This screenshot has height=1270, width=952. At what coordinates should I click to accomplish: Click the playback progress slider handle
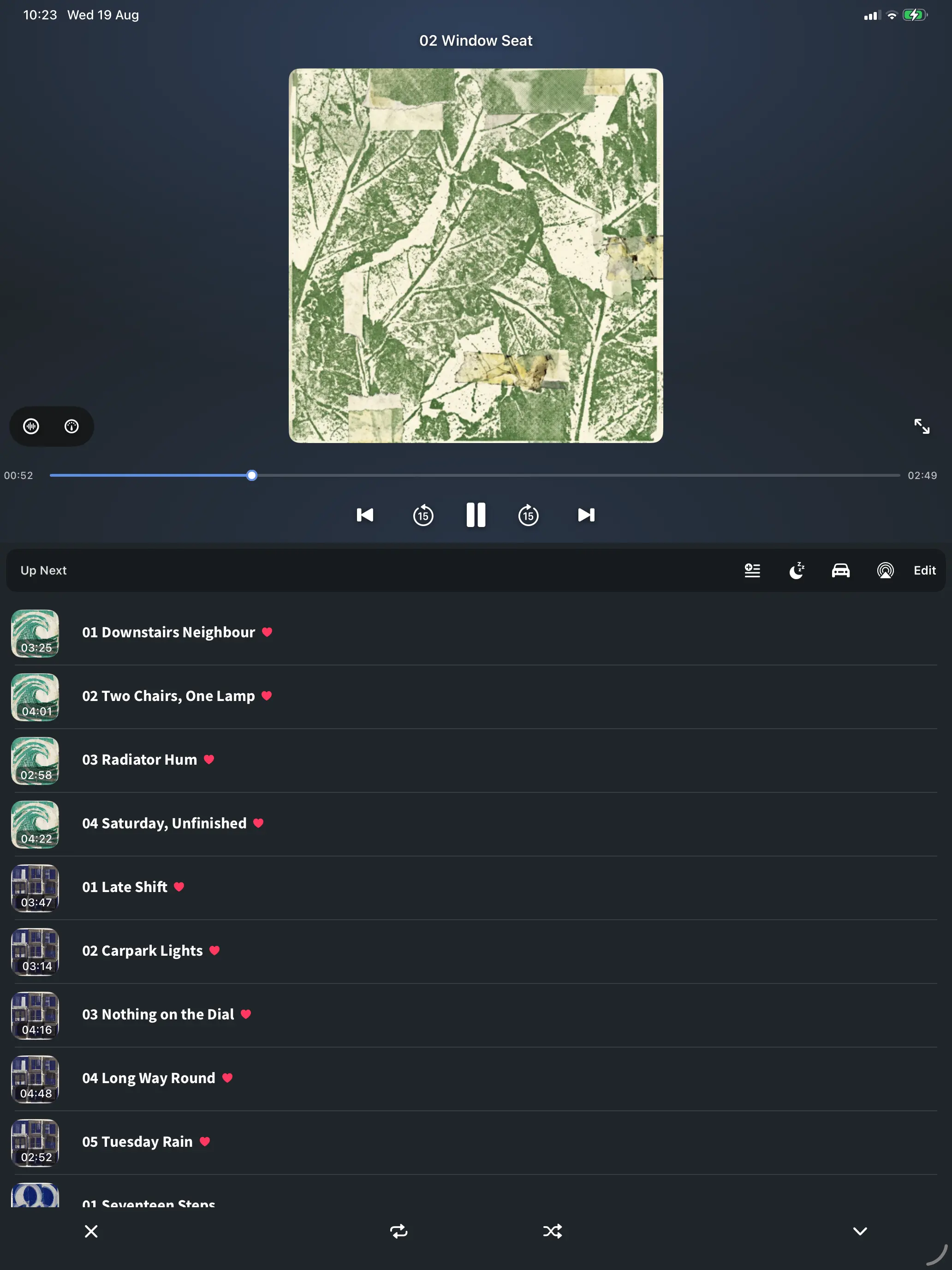pos(251,475)
